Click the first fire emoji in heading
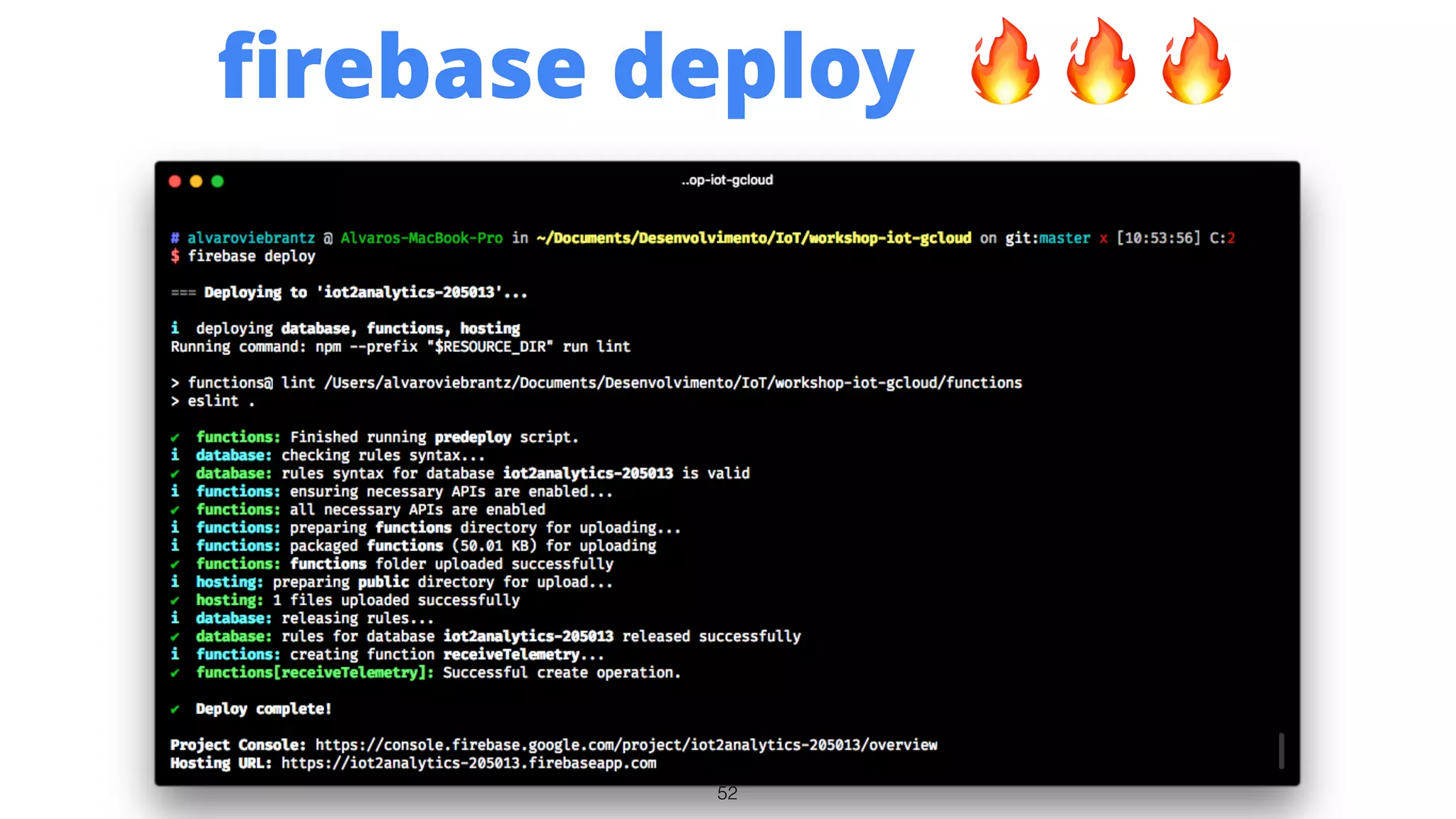This screenshot has width=1456, height=819. 1005,62
